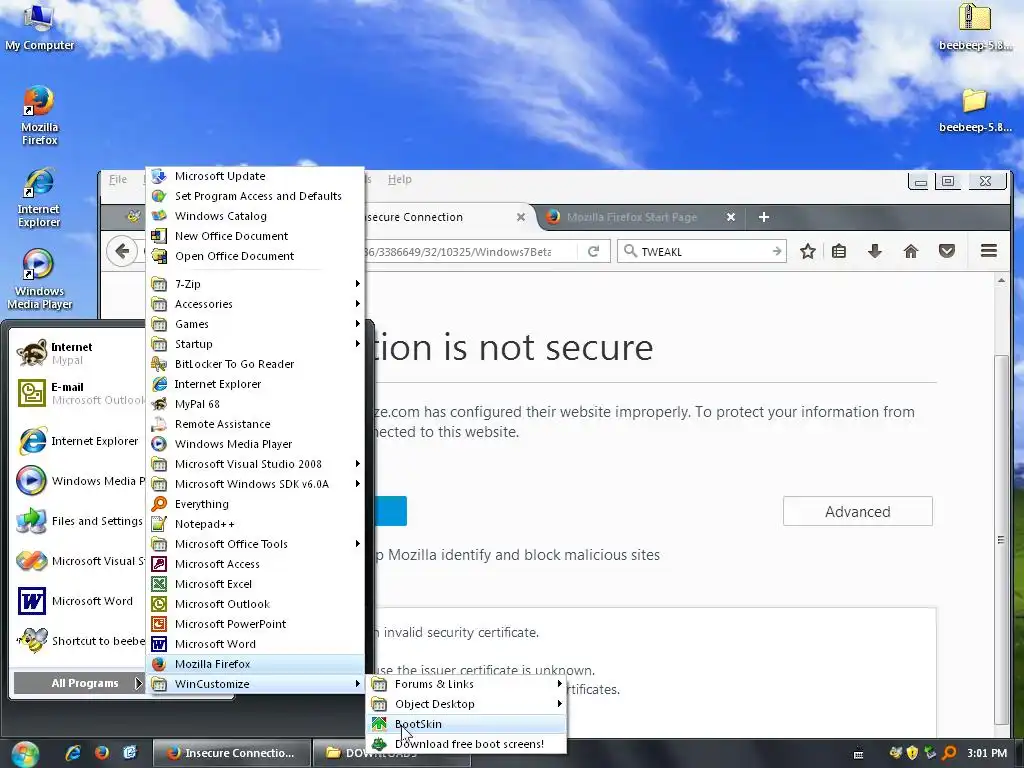
Task: Open Microsoft Access from the programs list
Action: point(255,564)
